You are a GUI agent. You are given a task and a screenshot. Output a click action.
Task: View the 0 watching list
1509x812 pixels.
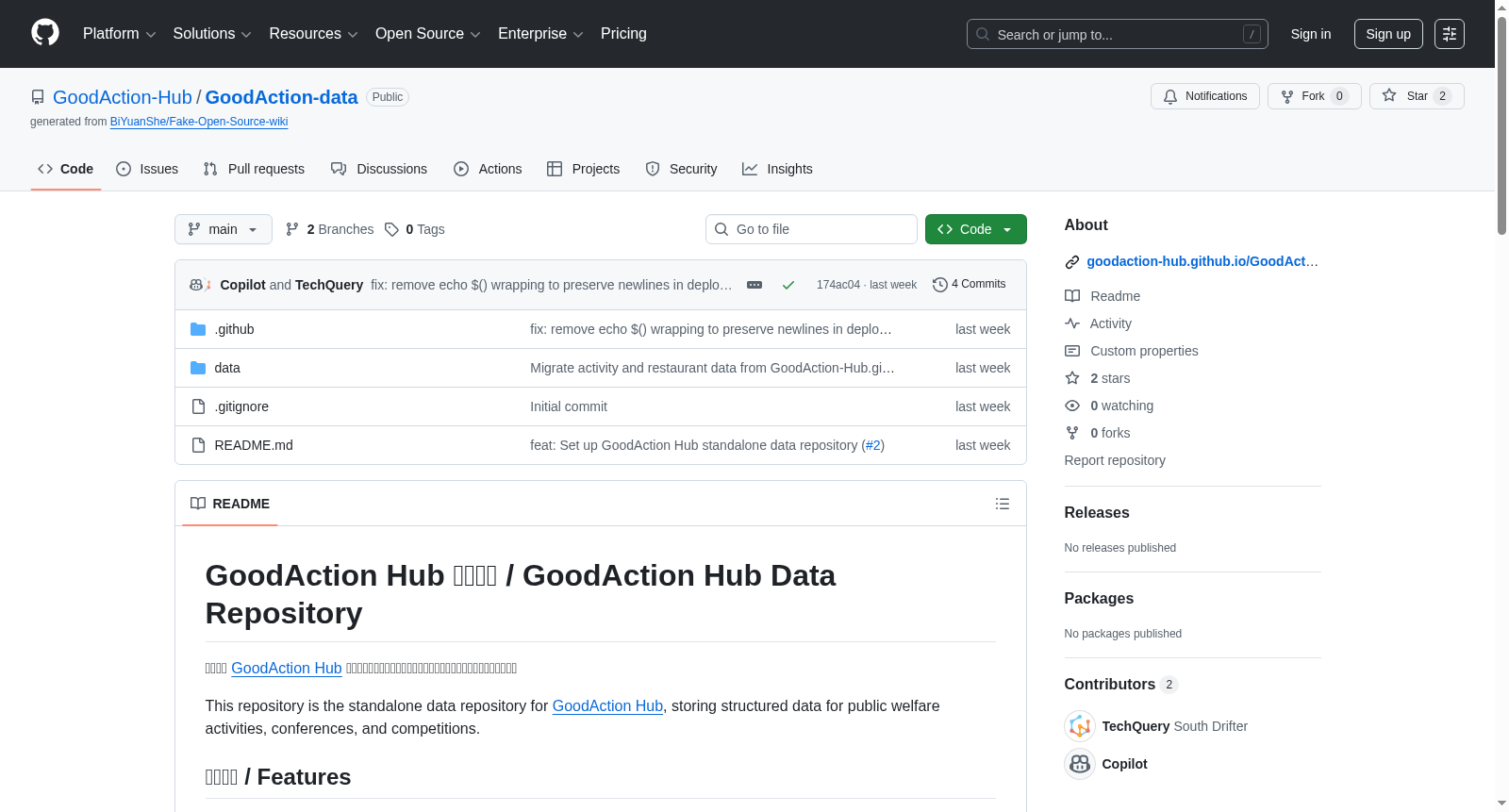[1109, 406]
